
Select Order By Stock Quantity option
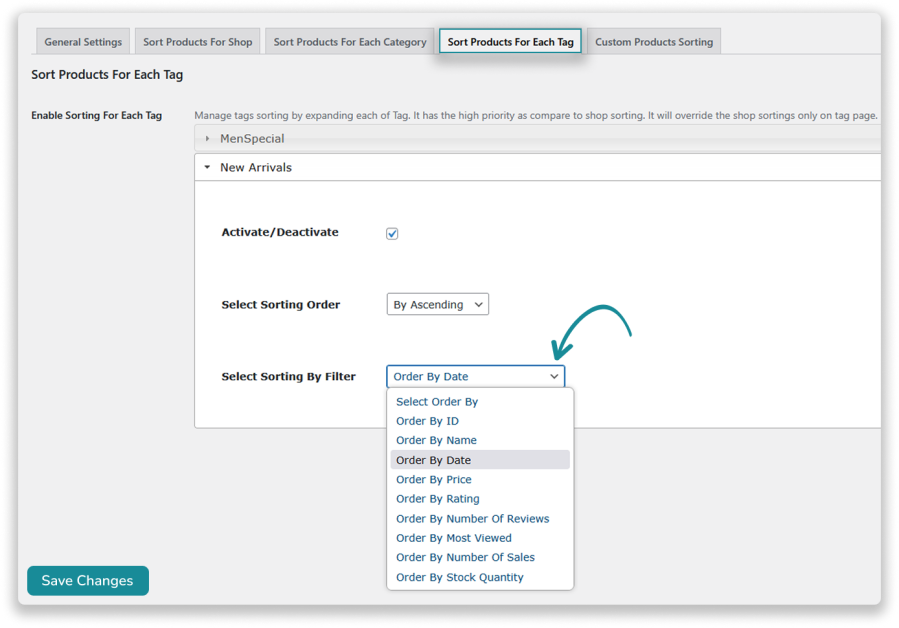coord(459,577)
